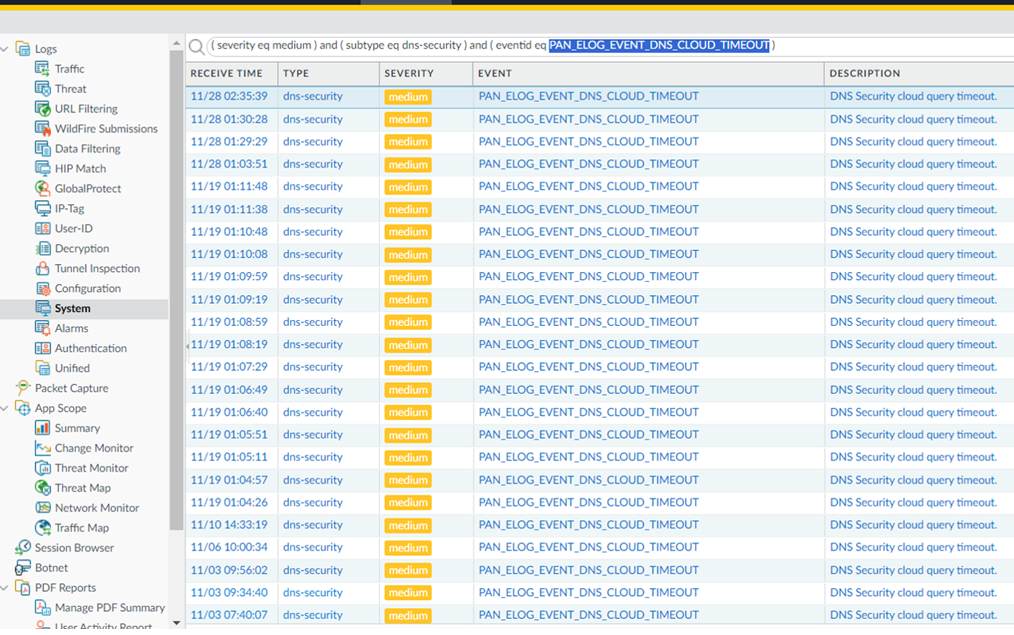Click the GlobalProtect logs icon
Image resolution: width=1014 pixels, height=635 pixels.
point(45,188)
